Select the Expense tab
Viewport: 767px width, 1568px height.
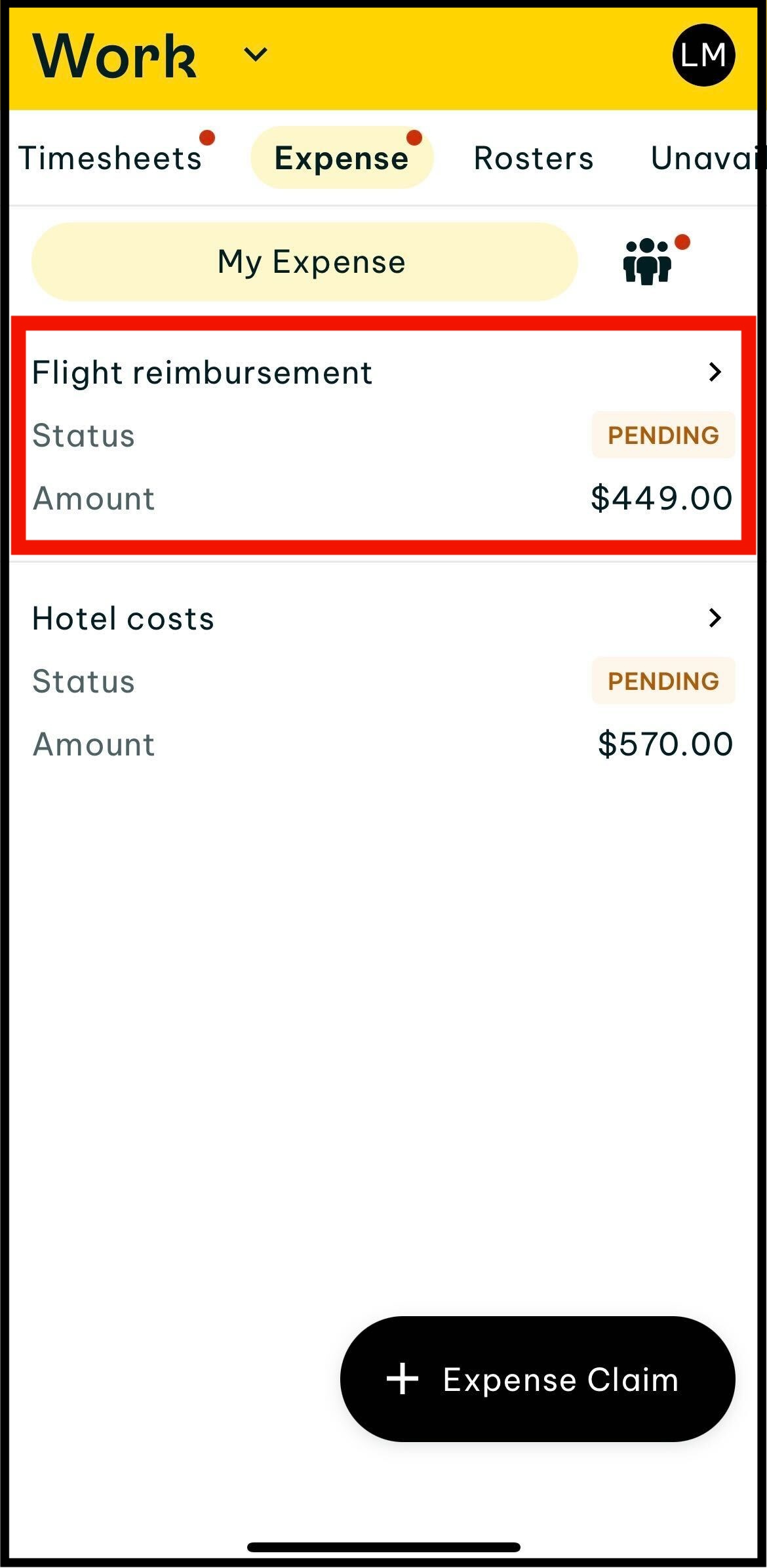(x=342, y=158)
